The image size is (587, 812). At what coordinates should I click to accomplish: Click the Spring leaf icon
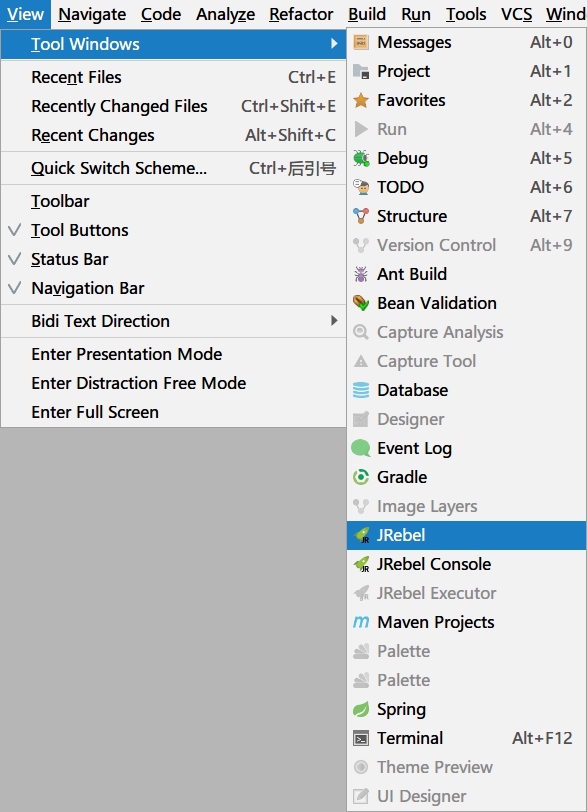click(x=361, y=709)
